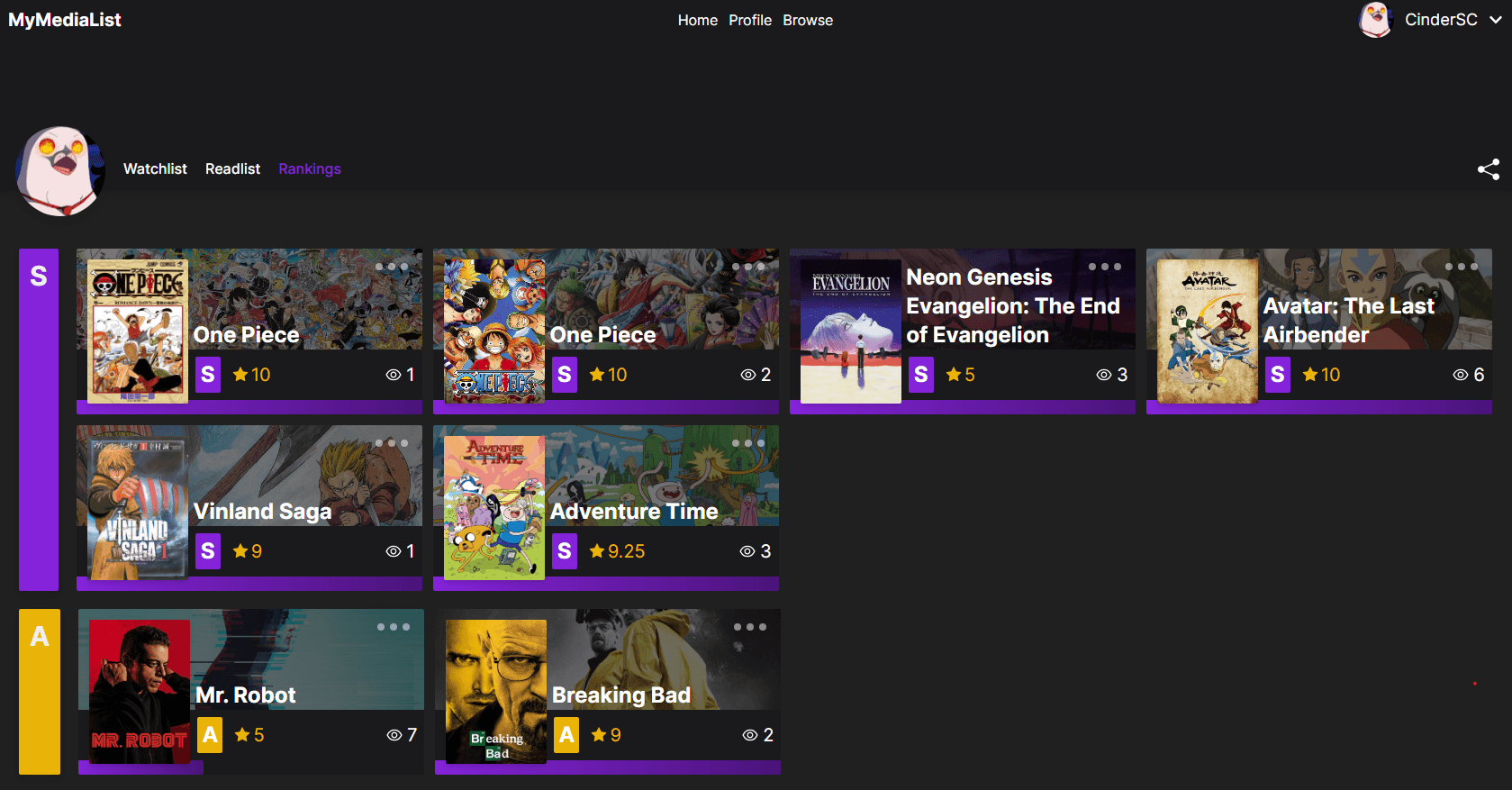Expand the CinderSC account dropdown chevron
The image size is (1512, 790).
point(1495,20)
